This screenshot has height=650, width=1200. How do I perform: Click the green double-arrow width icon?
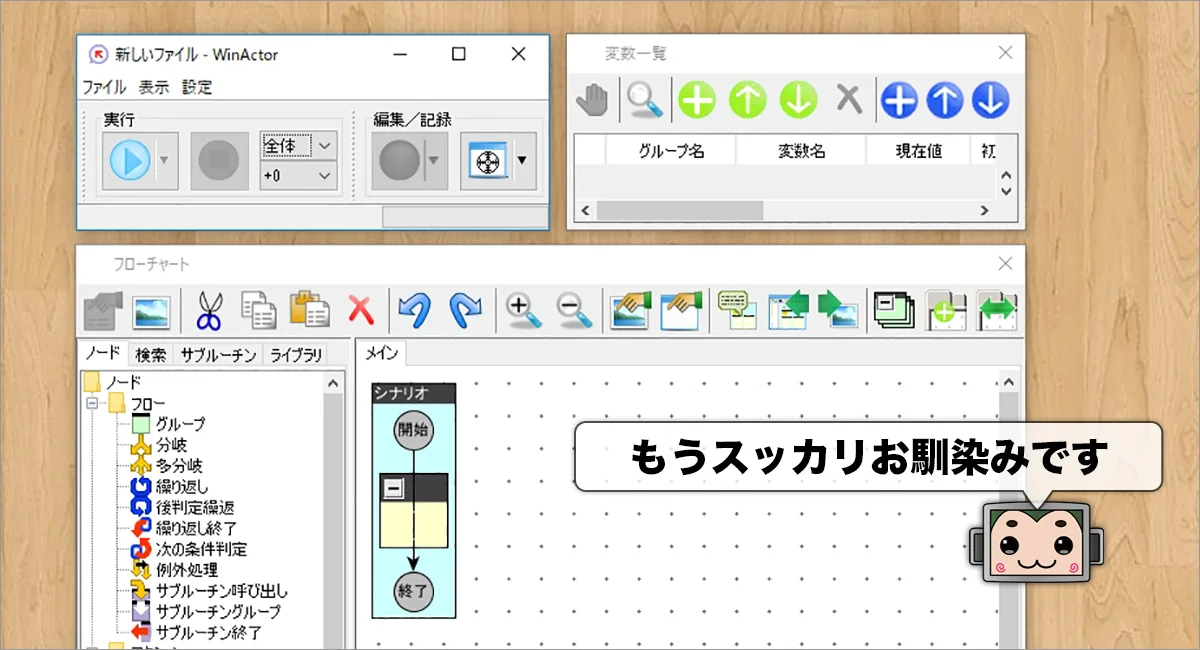click(x=996, y=310)
